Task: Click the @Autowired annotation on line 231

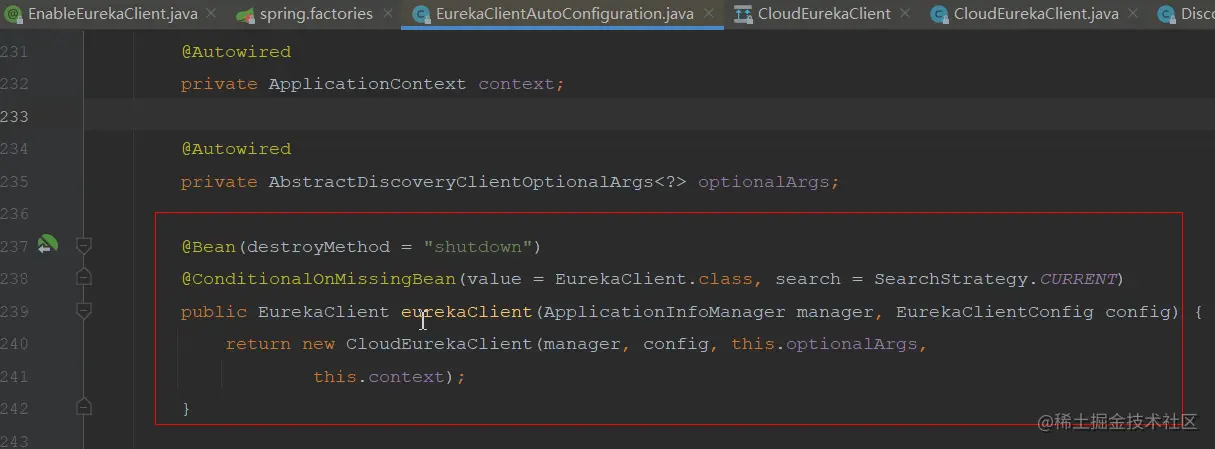Action: [236, 51]
